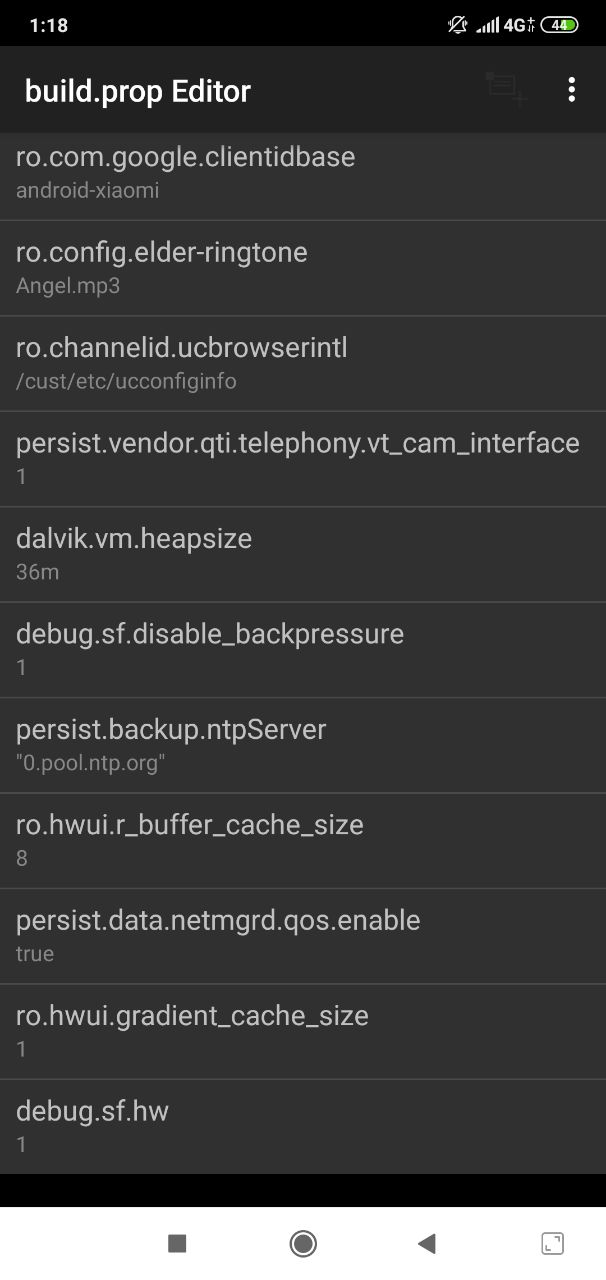The width and height of the screenshot is (606, 1280).
Task: Edit ro.hwui.r_buffer_cache_size property
Action: [x=303, y=841]
